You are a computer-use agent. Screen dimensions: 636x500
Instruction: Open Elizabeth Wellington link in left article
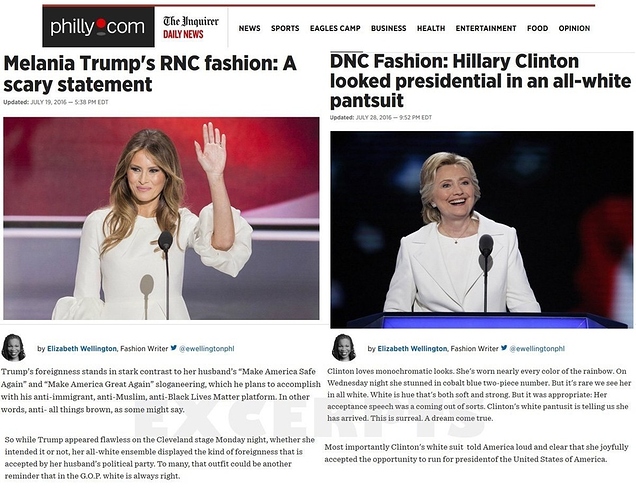pos(82,348)
